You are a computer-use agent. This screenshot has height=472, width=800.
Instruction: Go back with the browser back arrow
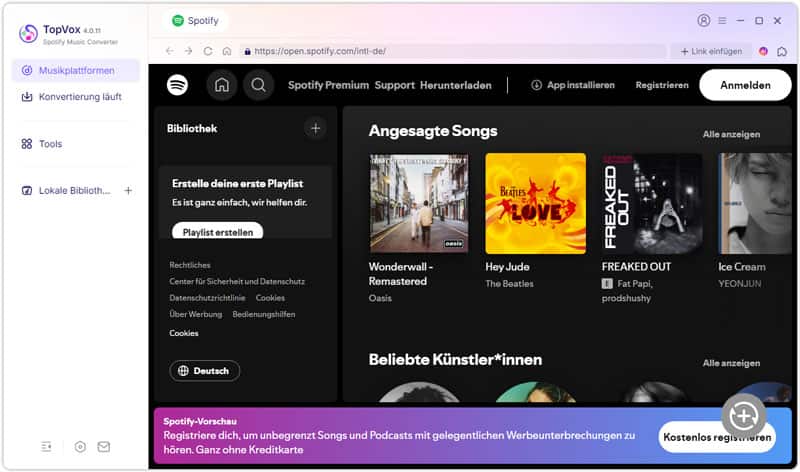(169, 51)
